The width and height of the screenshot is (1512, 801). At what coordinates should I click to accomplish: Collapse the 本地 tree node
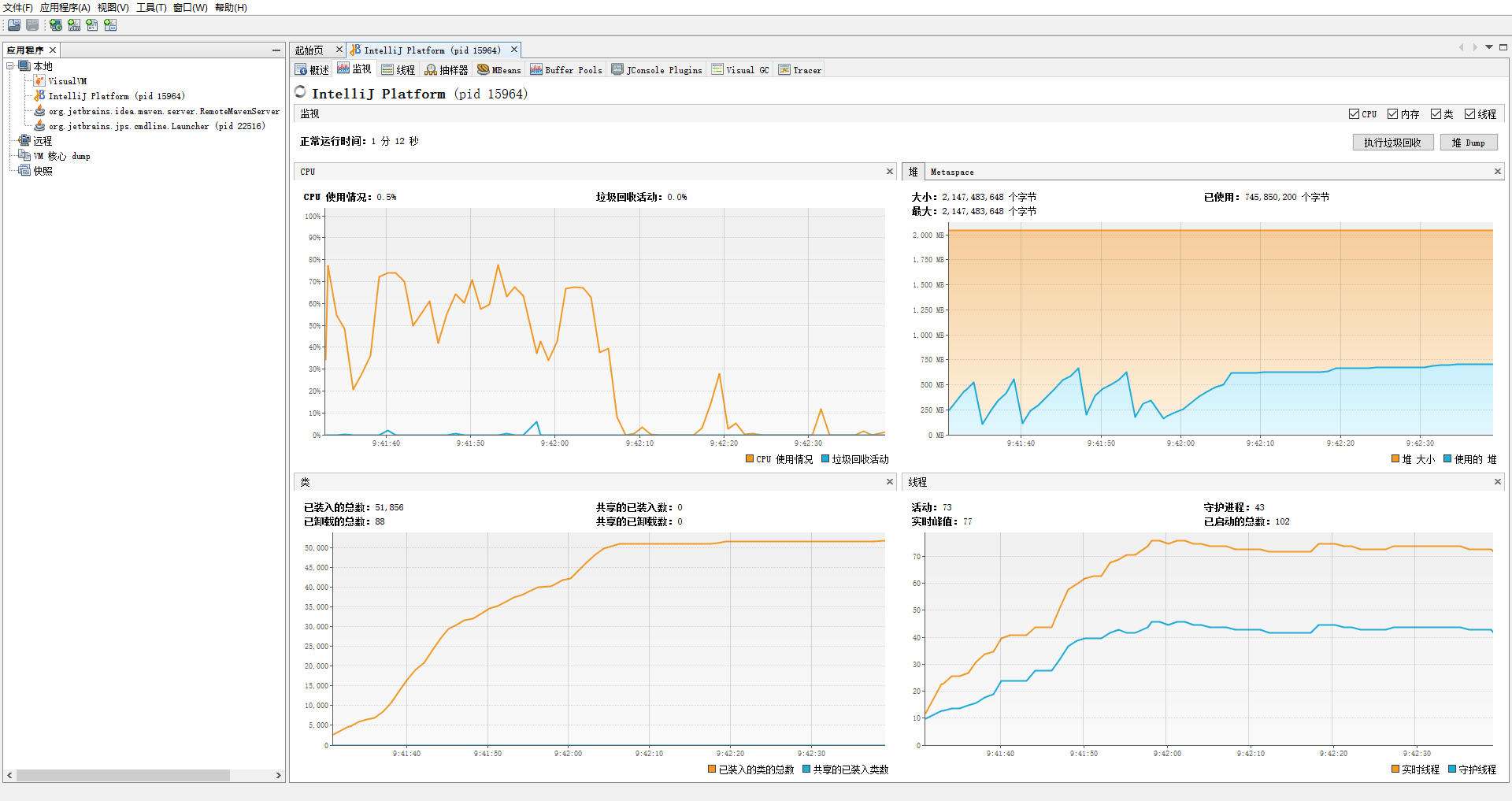pos(10,66)
